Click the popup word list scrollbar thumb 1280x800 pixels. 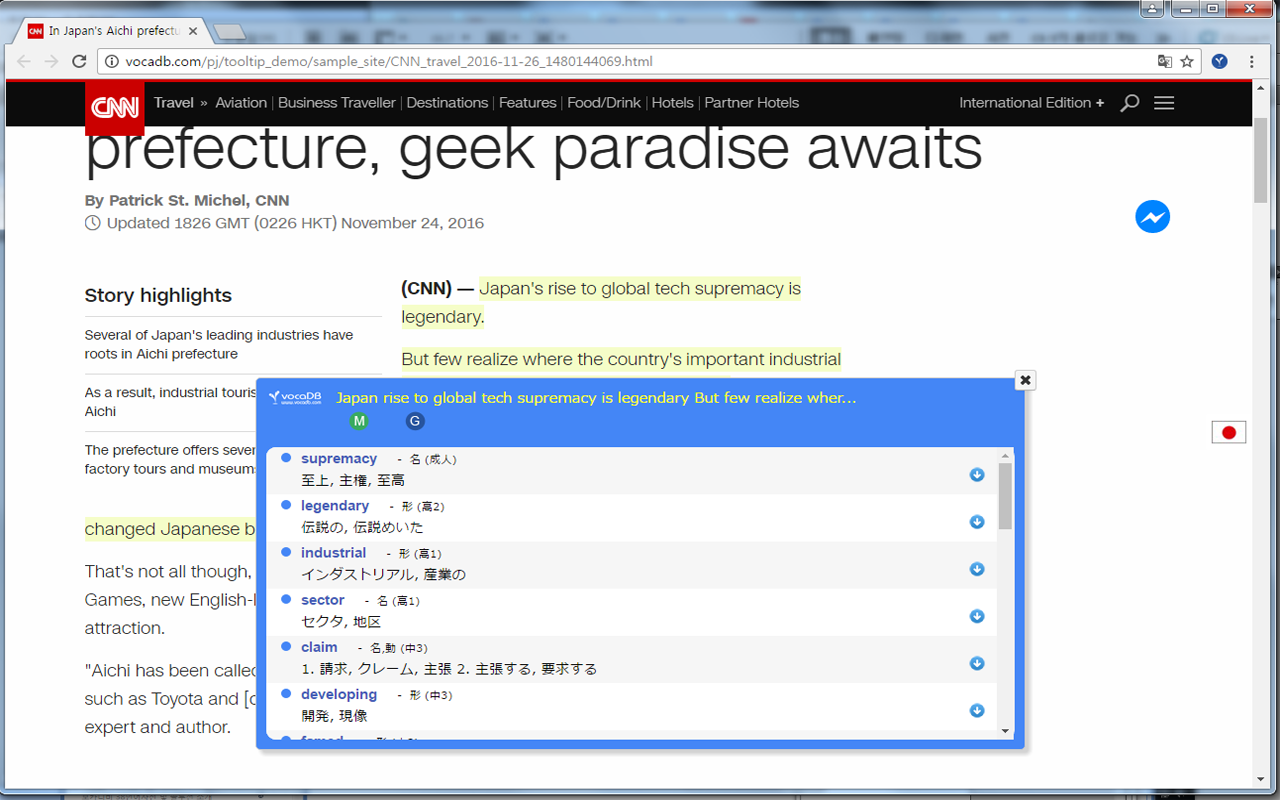1006,495
